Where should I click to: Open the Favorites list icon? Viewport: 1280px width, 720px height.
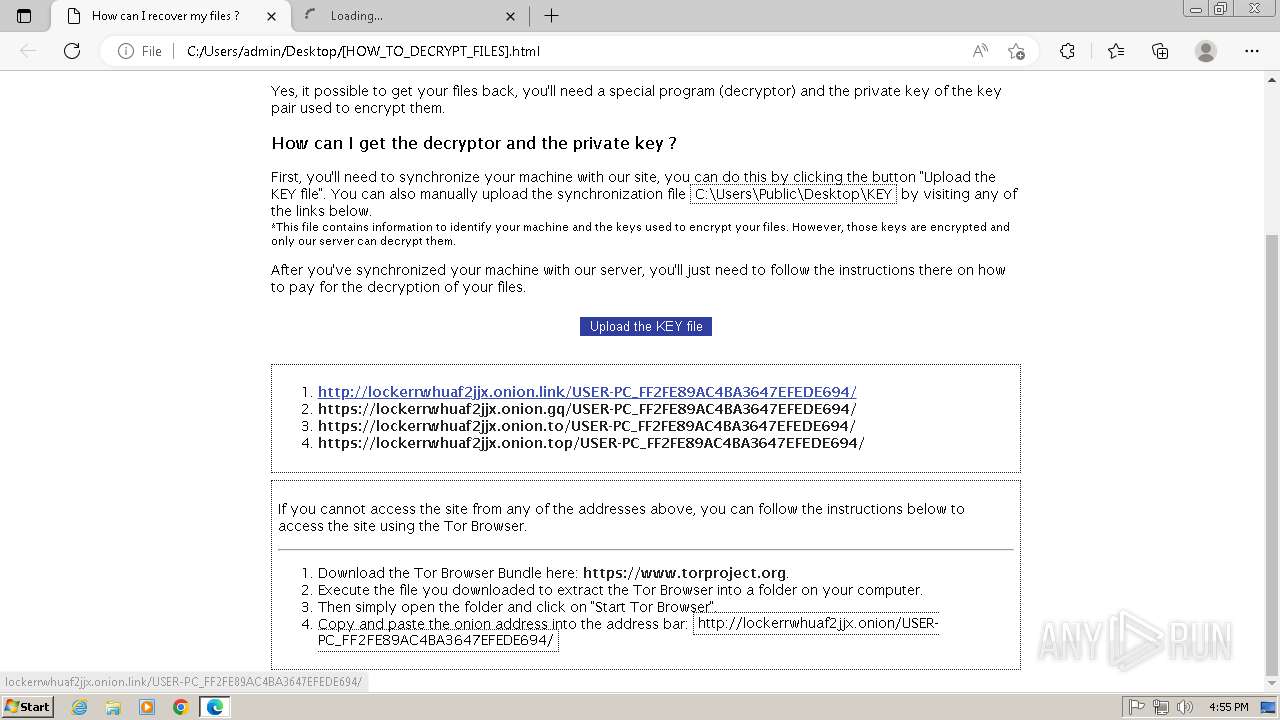click(x=1116, y=51)
